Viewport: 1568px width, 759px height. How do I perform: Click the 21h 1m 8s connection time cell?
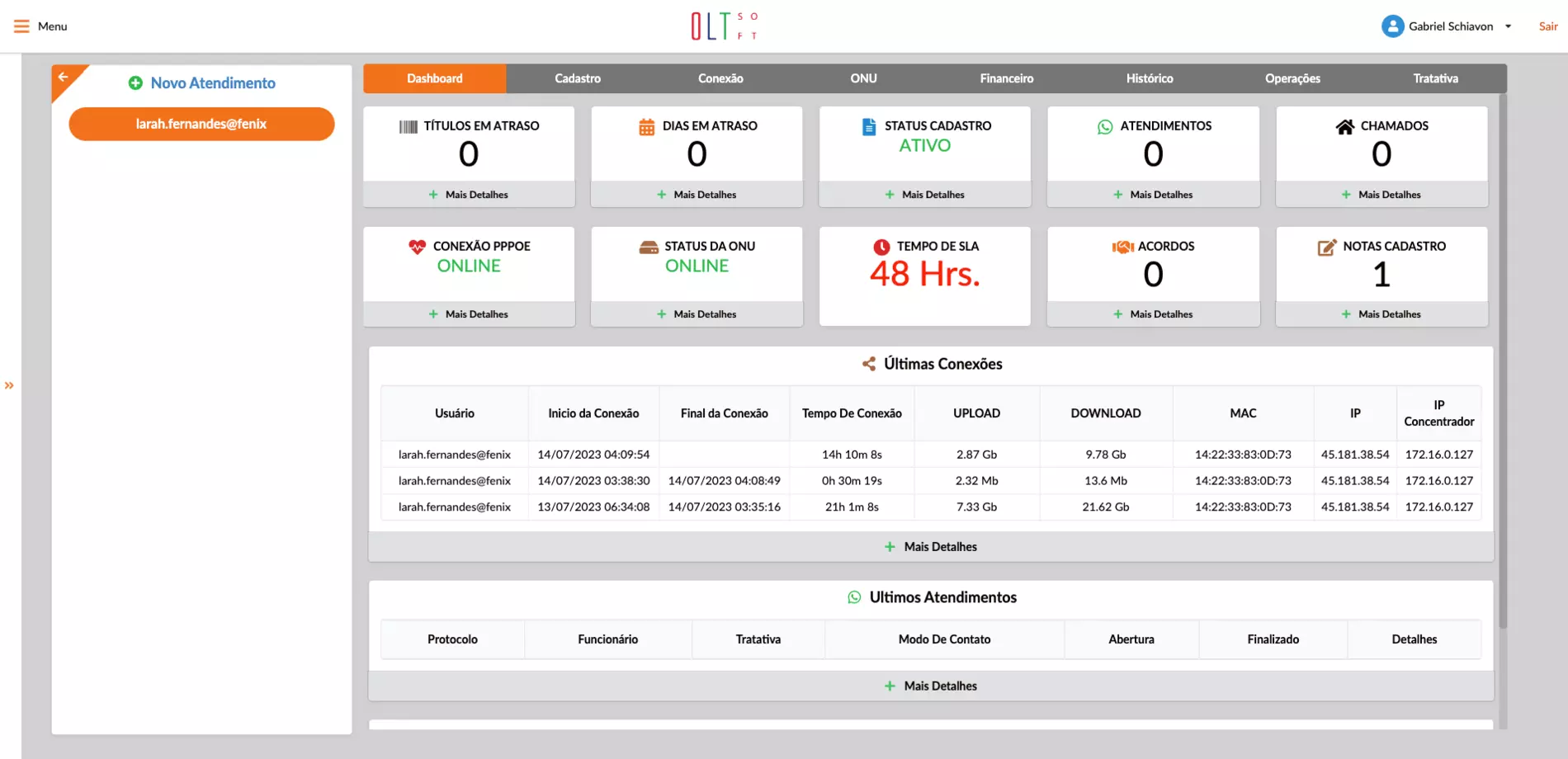click(x=852, y=507)
